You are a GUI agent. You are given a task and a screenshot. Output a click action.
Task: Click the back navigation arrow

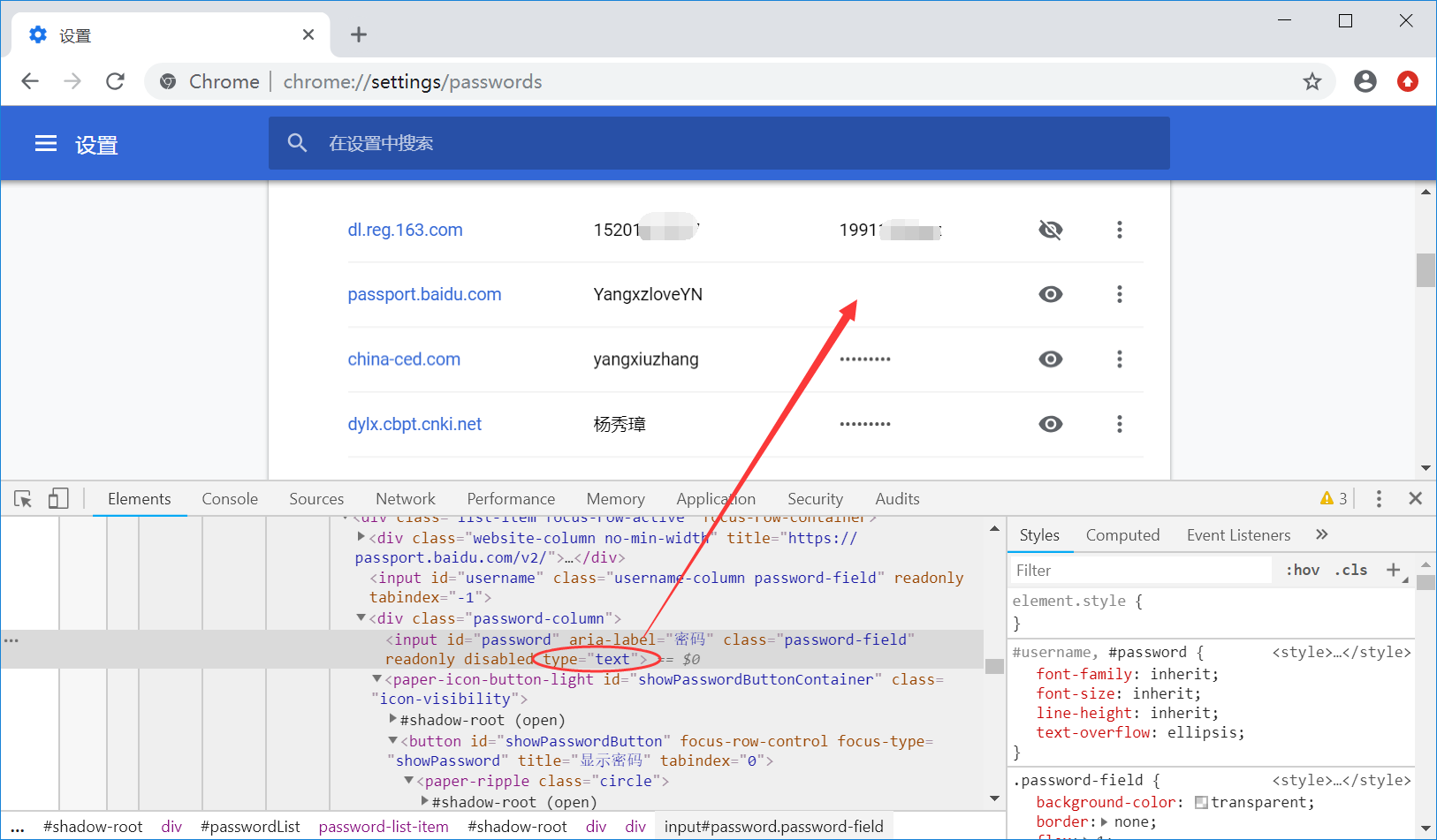(x=30, y=81)
